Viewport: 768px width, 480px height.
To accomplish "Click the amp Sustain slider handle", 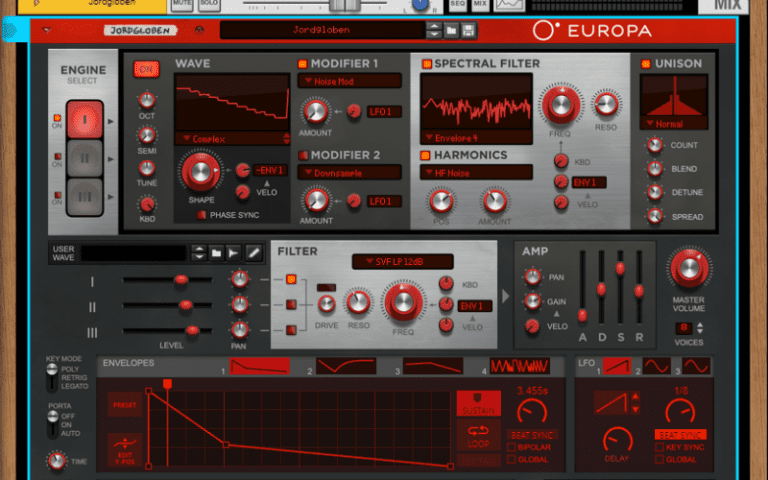I will (x=620, y=268).
